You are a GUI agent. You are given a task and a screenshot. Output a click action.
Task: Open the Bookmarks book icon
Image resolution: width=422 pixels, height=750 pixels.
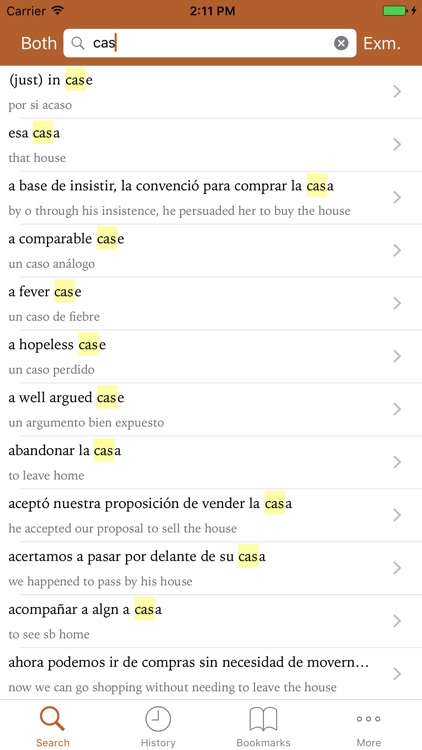tap(263, 719)
